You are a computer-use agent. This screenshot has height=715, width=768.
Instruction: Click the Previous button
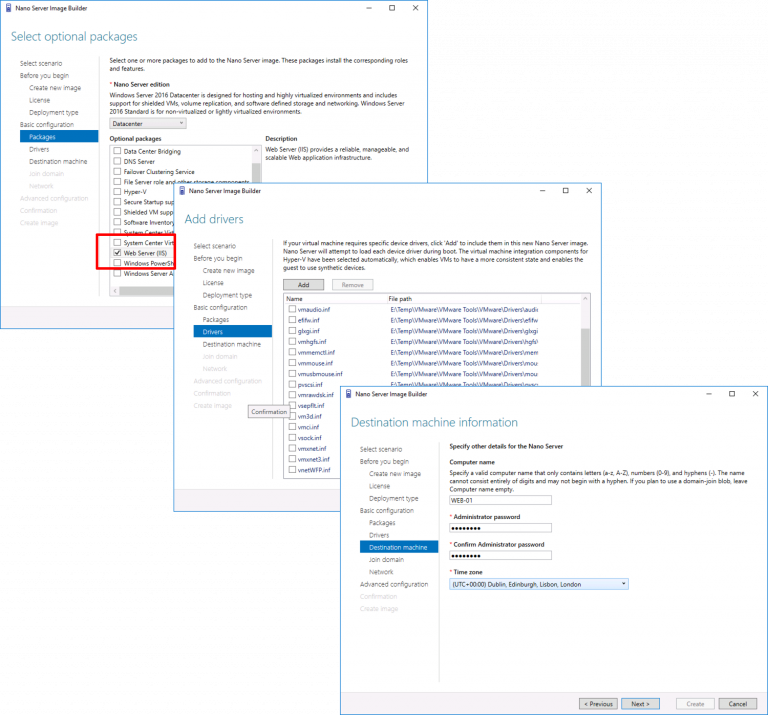598,704
